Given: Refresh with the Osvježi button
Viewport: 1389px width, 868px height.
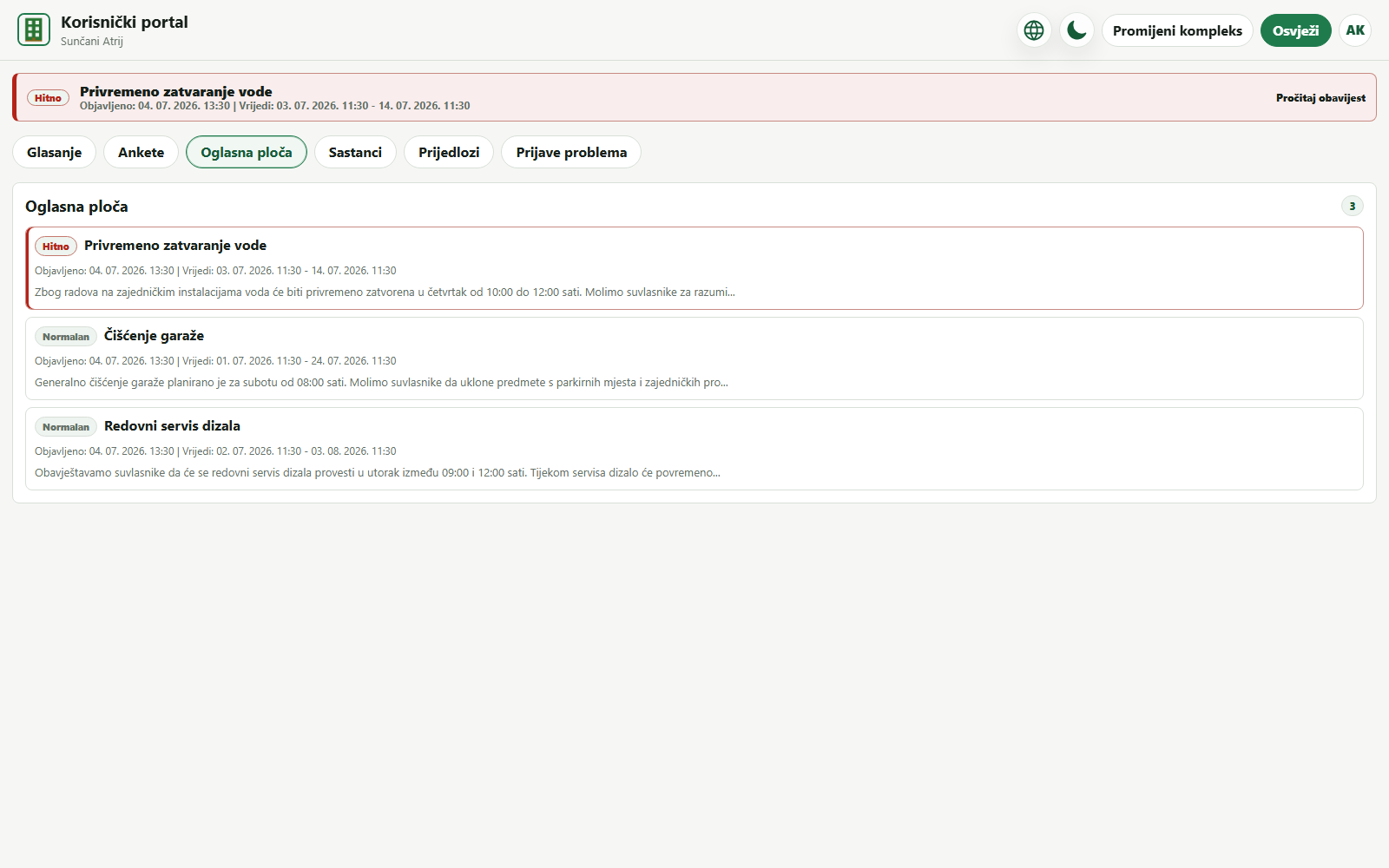Looking at the screenshot, I should [1295, 30].
